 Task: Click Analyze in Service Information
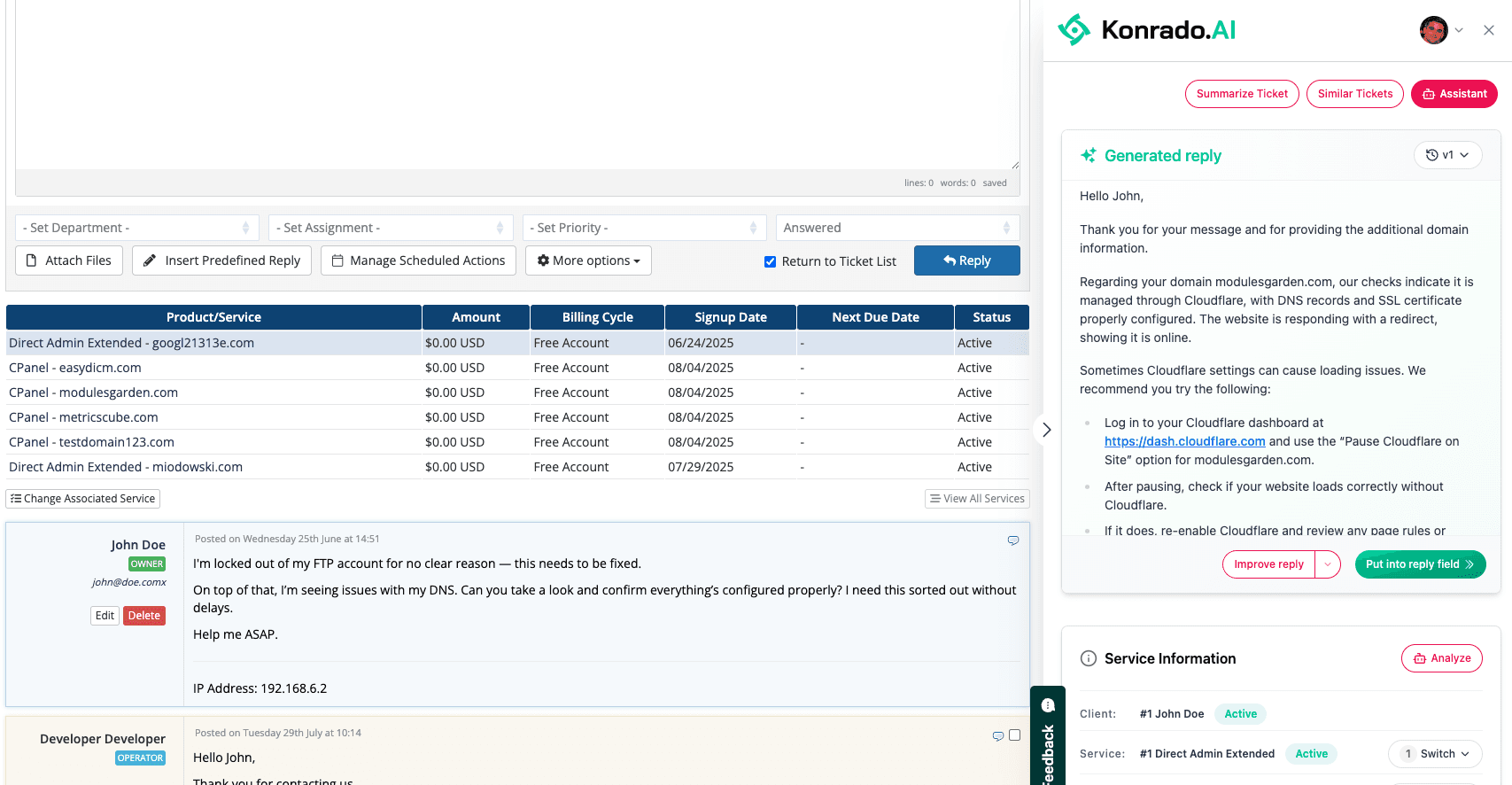click(x=1441, y=658)
